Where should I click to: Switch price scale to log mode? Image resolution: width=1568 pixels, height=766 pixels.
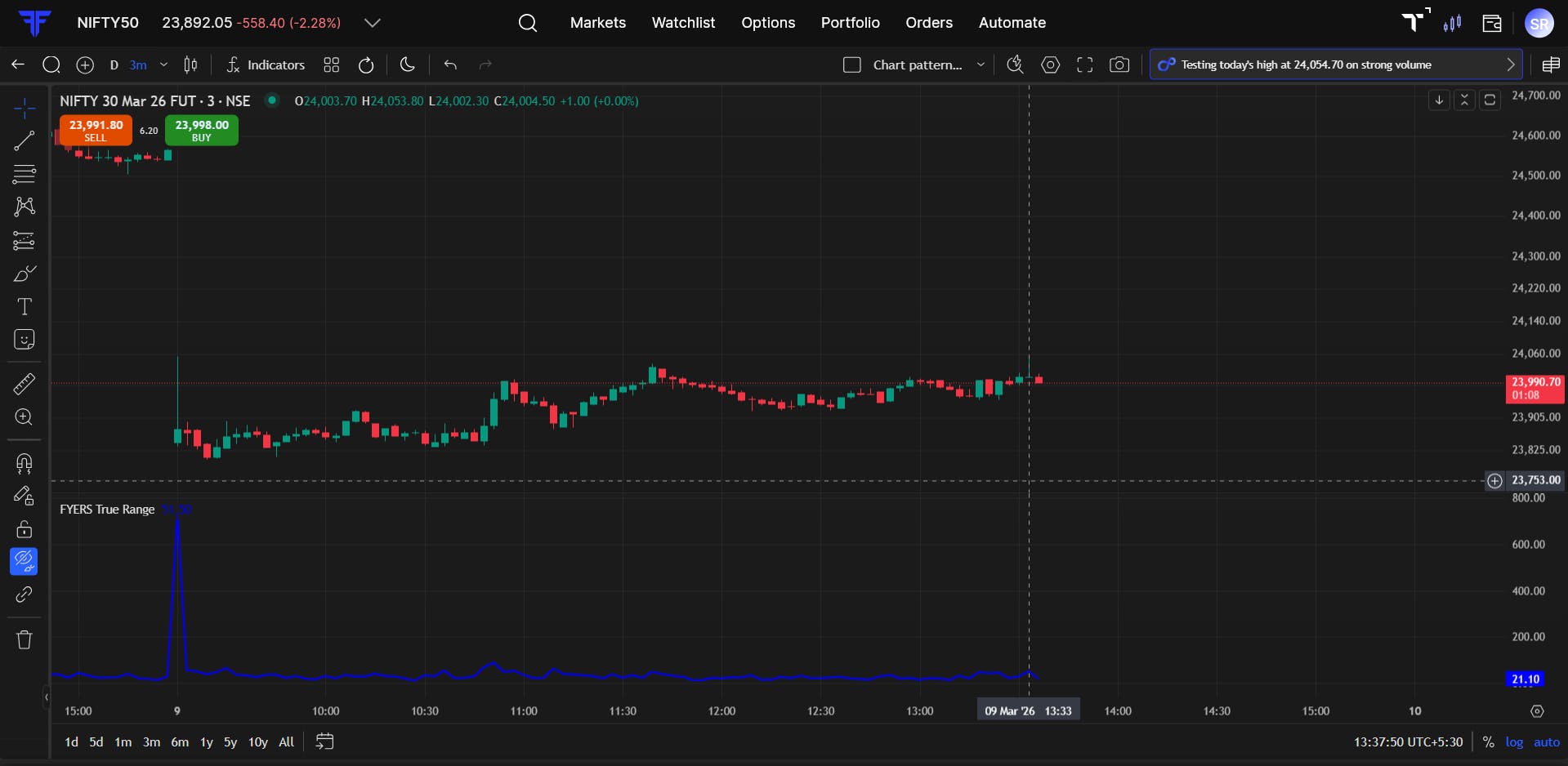(1514, 742)
